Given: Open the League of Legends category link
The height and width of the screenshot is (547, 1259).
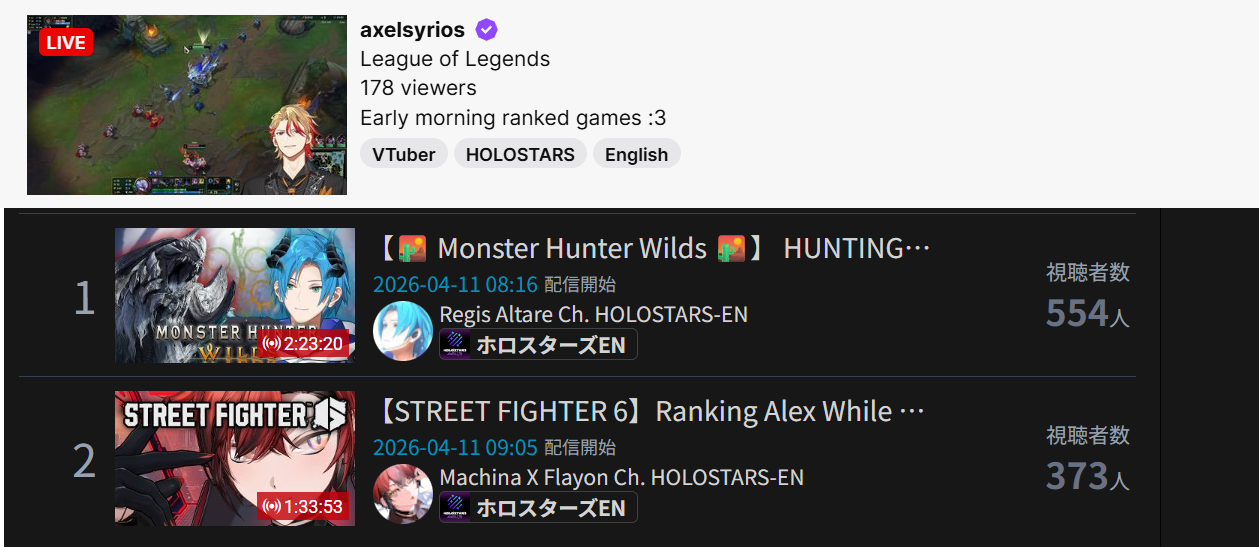Looking at the screenshot, I should [x=455, y=59].
